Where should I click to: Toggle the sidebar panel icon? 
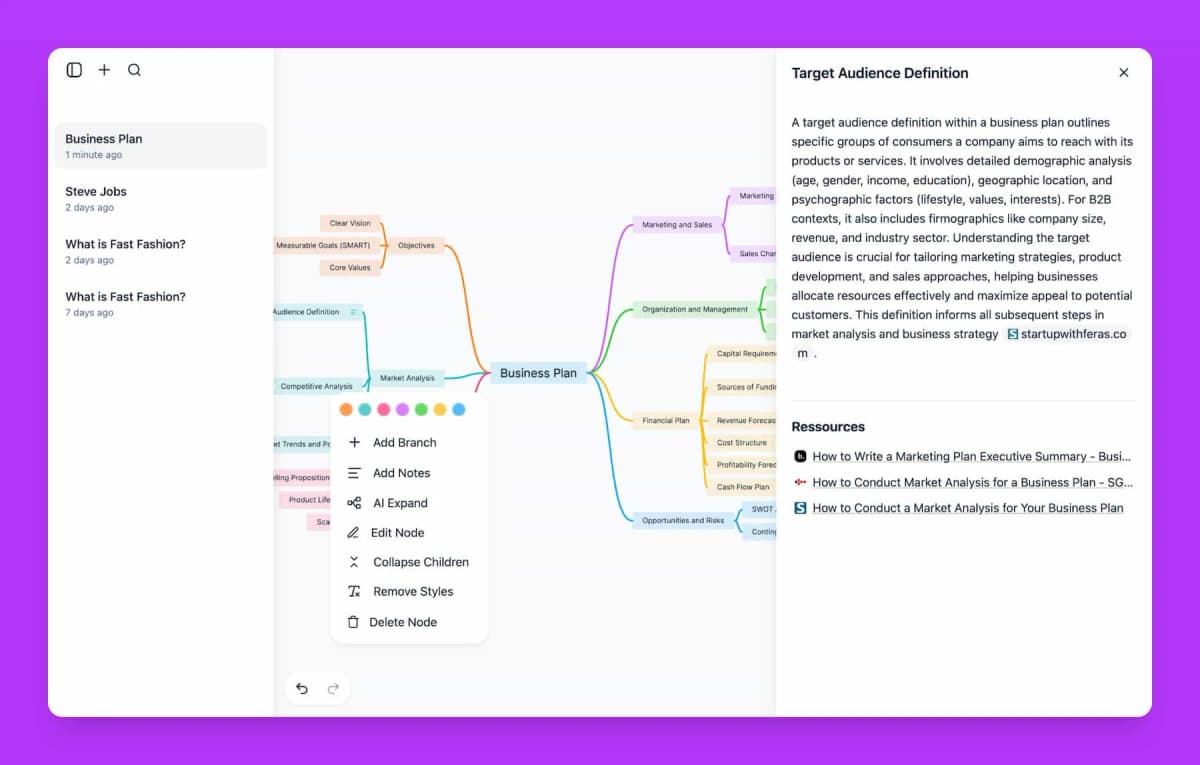(x=74, y=70)
